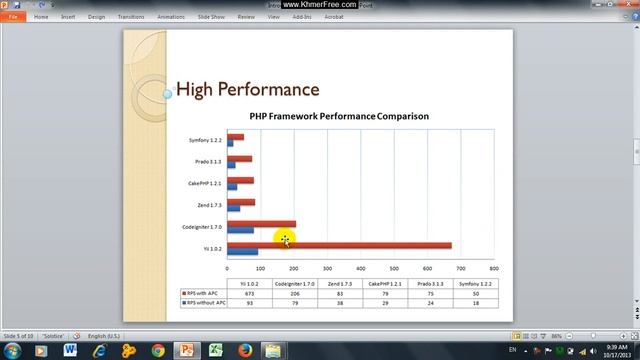The width and height of the screenshot is (640, 360).
Task: Open the Add-Ins ribbon tab
Action: pyautogui.click(x=302, y=17)
